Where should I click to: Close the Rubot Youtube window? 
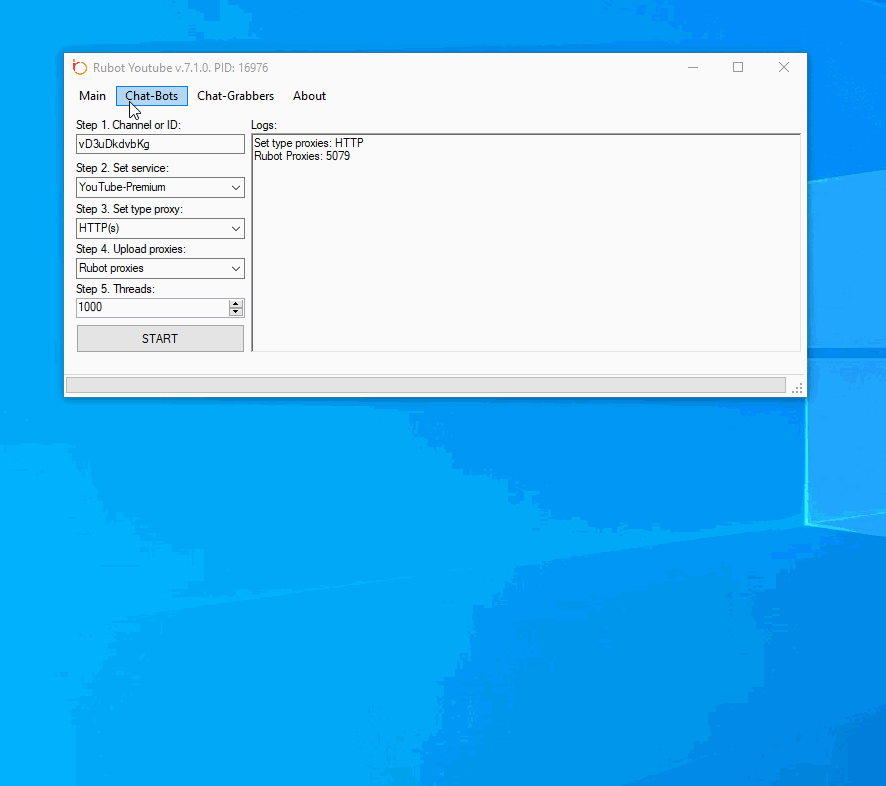tap(783, 68)
